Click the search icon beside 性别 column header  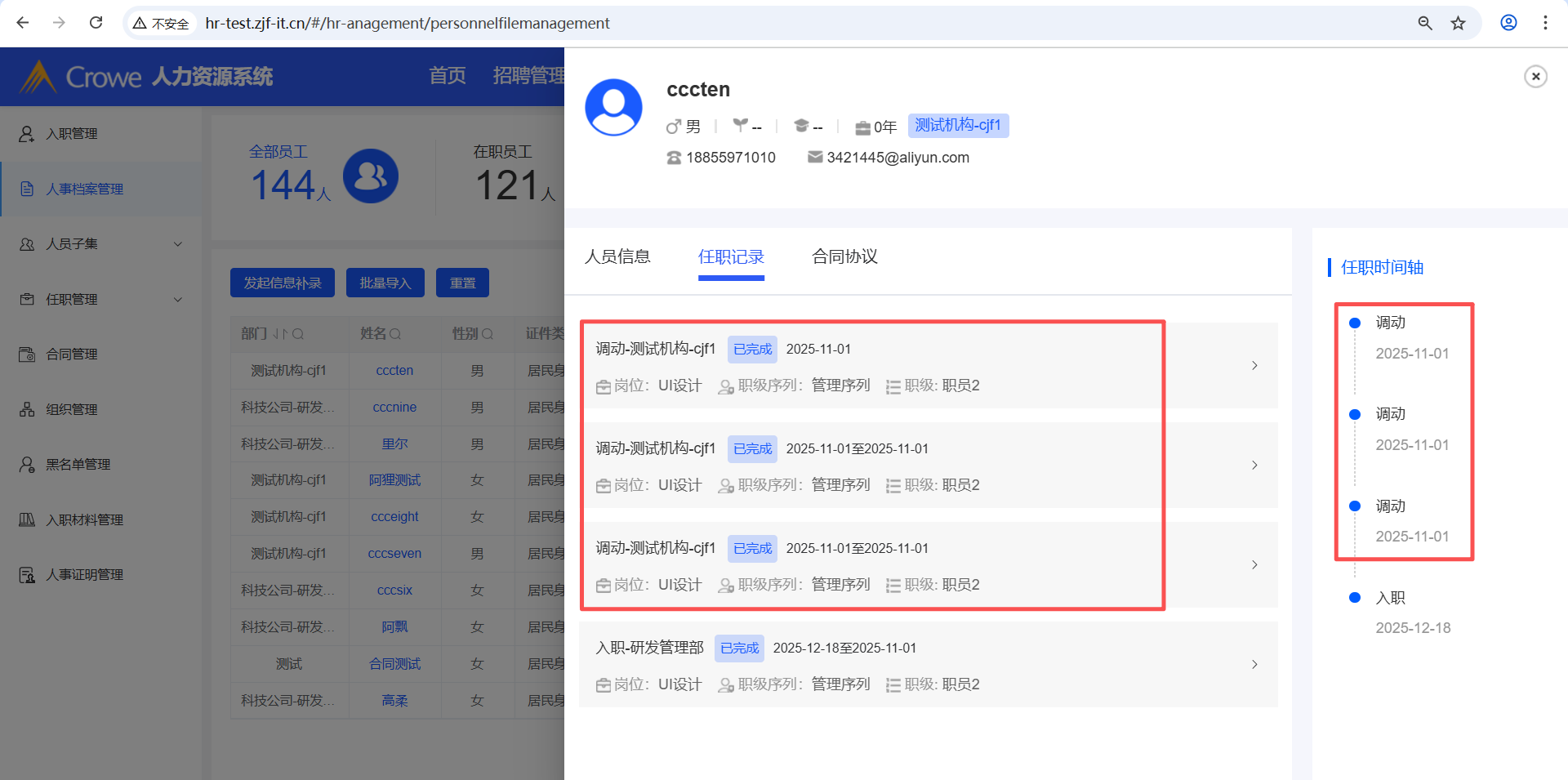point(488,333)
